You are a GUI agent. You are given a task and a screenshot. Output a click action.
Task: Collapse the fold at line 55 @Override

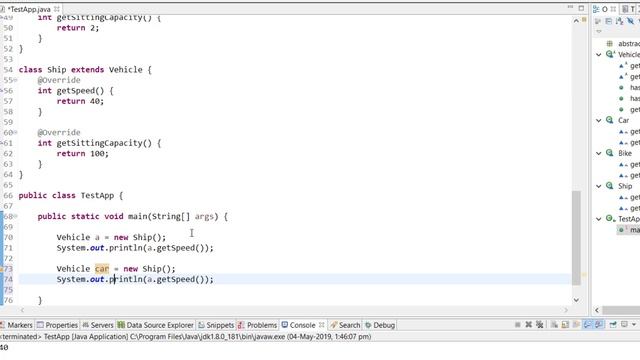click(x=16, y=80)
